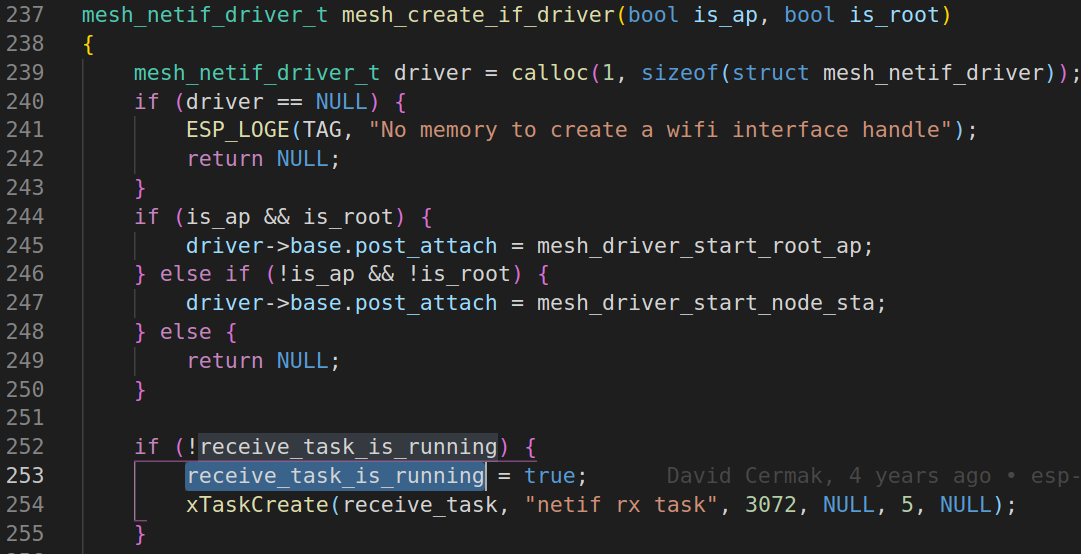1081x554 pixels.
Task: Click line number 251 in the gutter
Action: (x=25, y=418)
